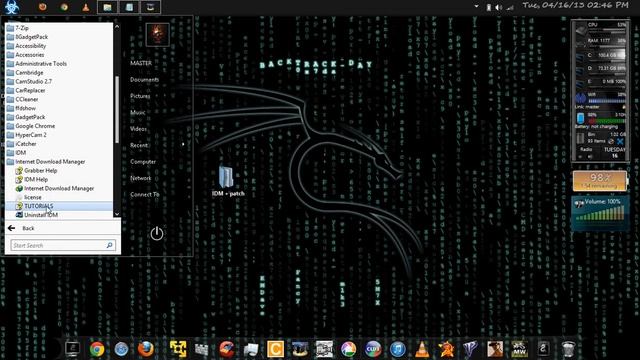Image resolution: width=640 pixels, height=360 pixels.
Task: Open the folder window button in top taskbar
Action: click(107, 7)
